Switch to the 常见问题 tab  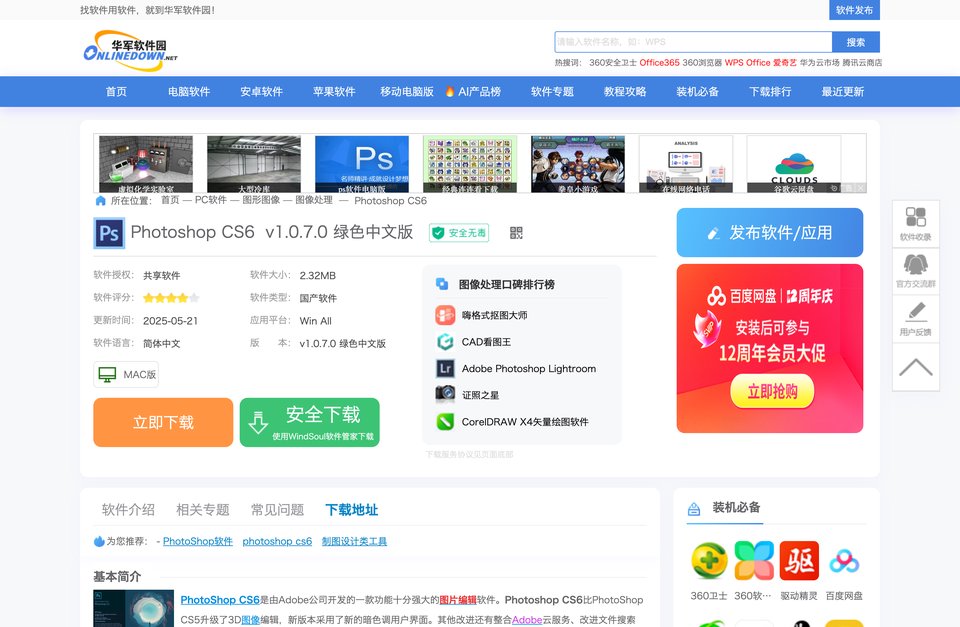click(277, 509)
